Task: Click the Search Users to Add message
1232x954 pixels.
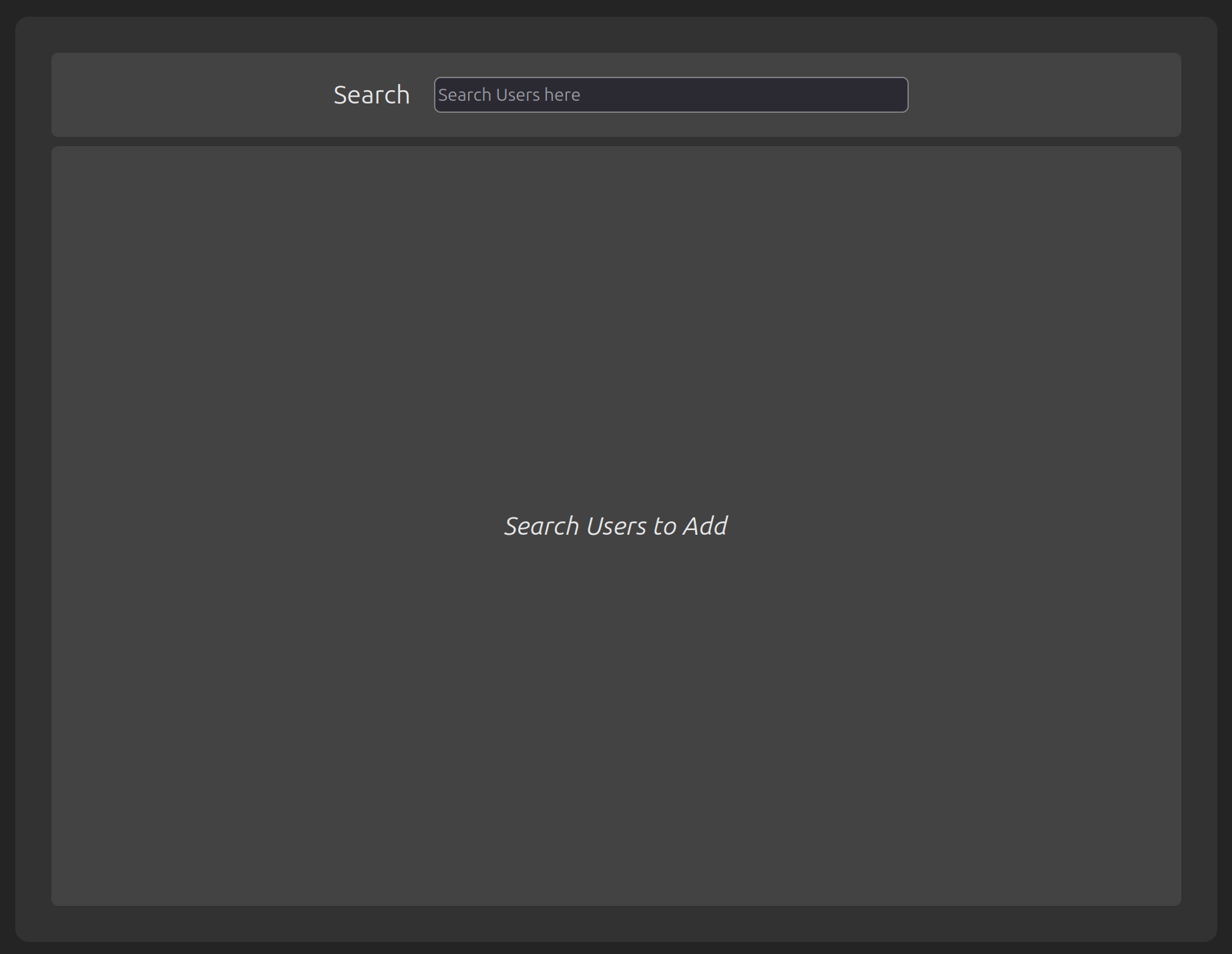Action: pos(616,525)
